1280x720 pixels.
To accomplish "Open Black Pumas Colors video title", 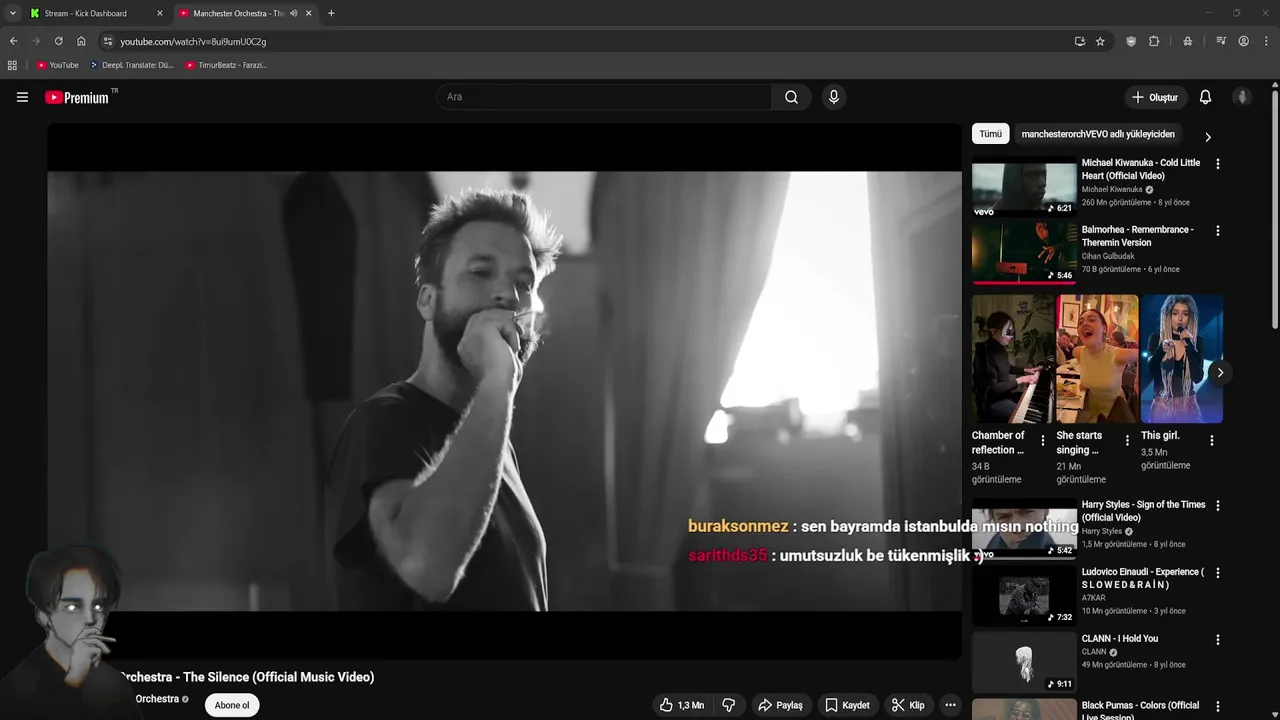I will [1140, 711].
